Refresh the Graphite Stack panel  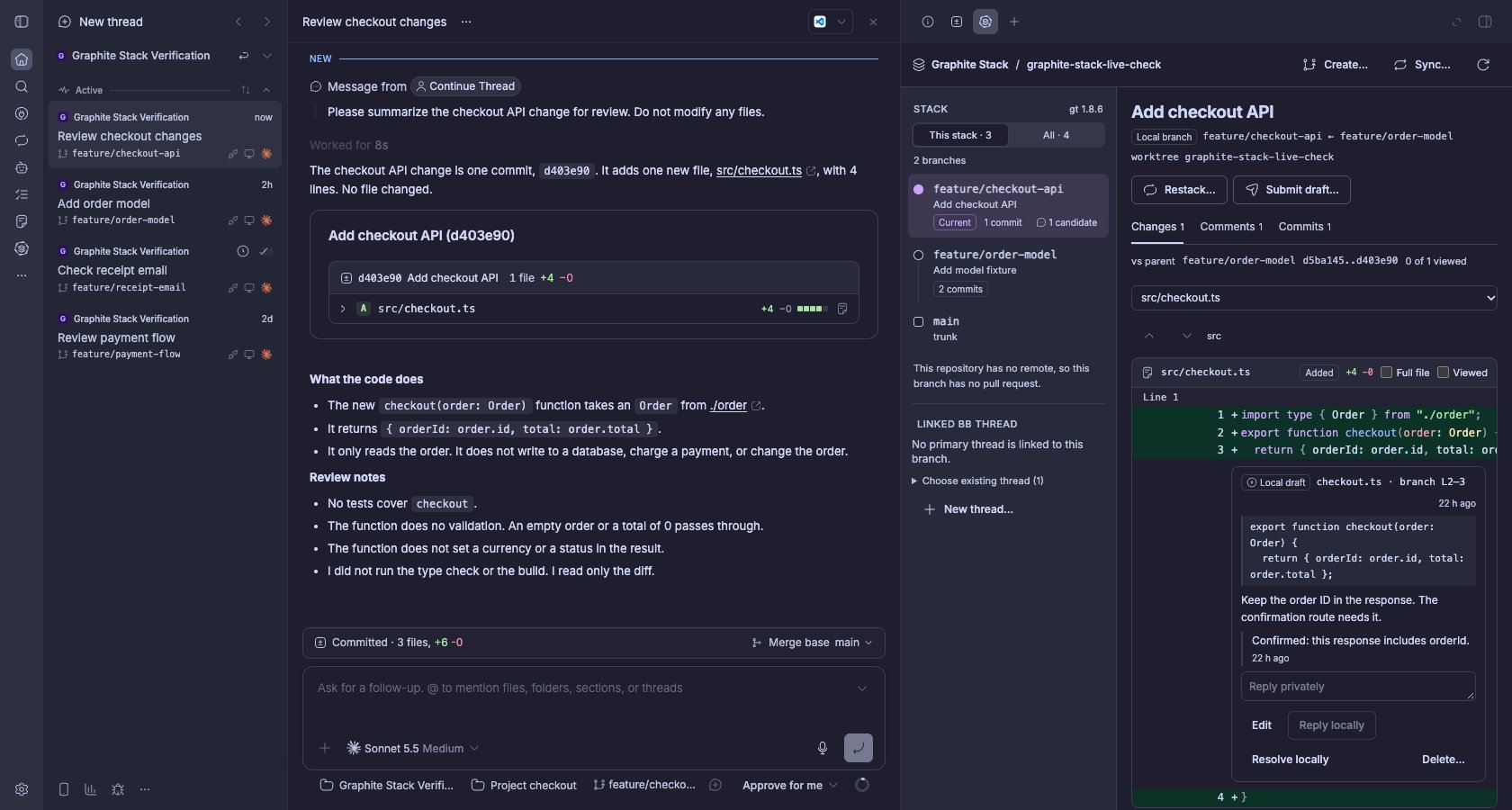coord(1483,65)
